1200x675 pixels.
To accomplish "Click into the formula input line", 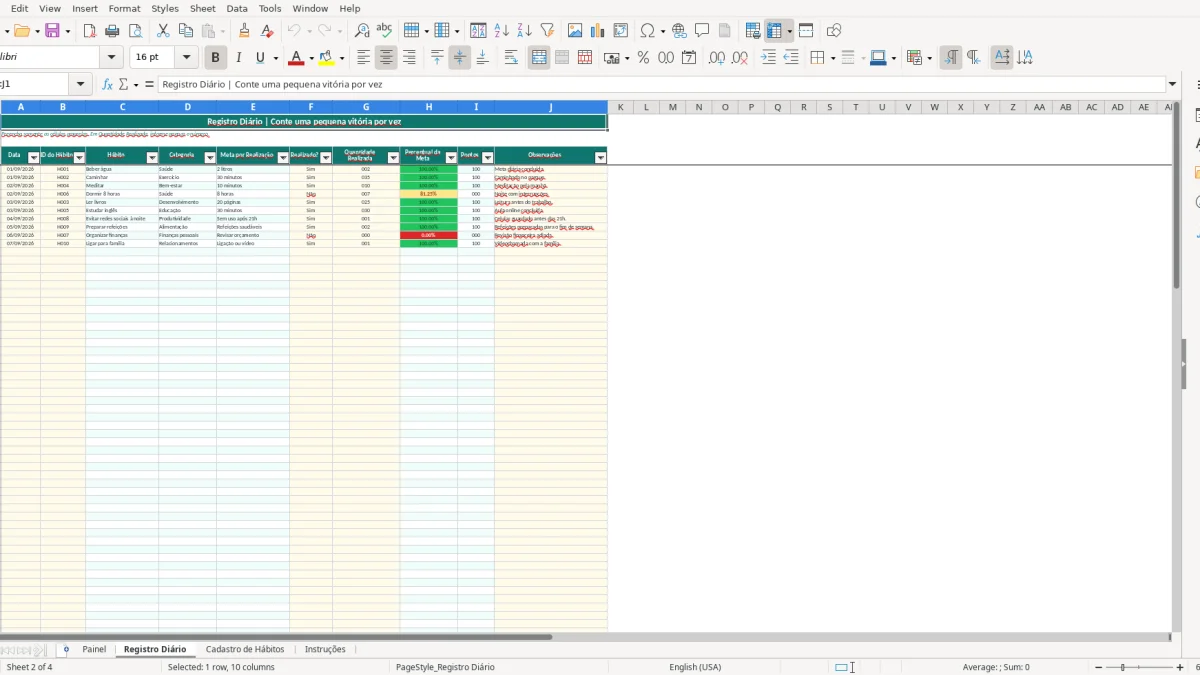I will click(660, 85).
